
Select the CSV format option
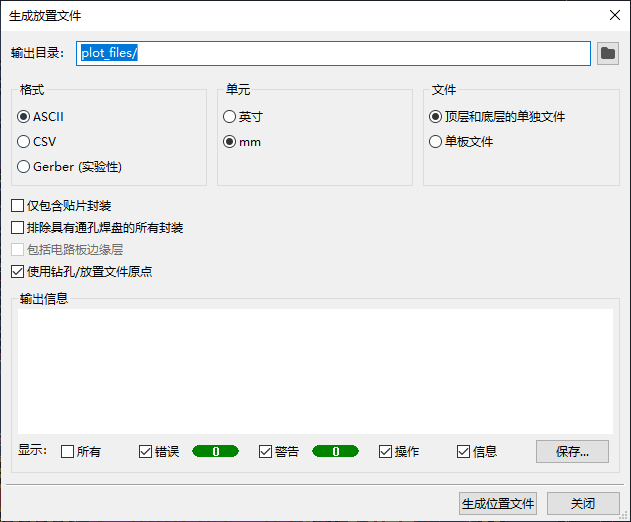point(24,142)
